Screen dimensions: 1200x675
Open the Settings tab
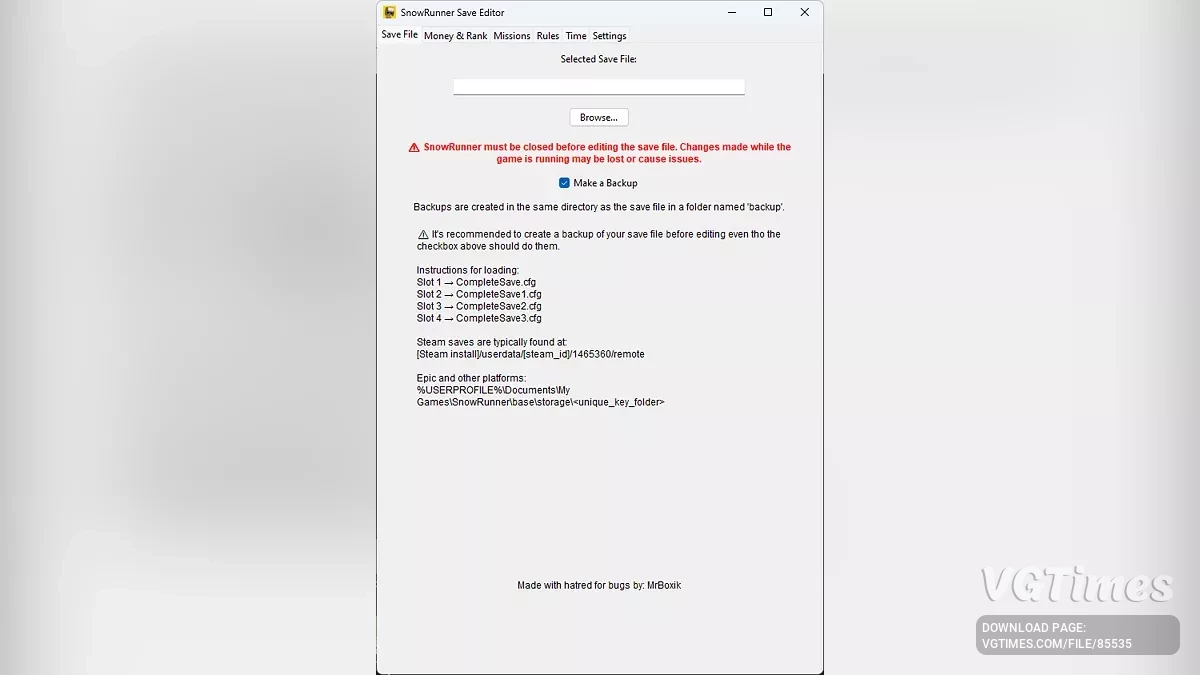(x=610, y=36)
